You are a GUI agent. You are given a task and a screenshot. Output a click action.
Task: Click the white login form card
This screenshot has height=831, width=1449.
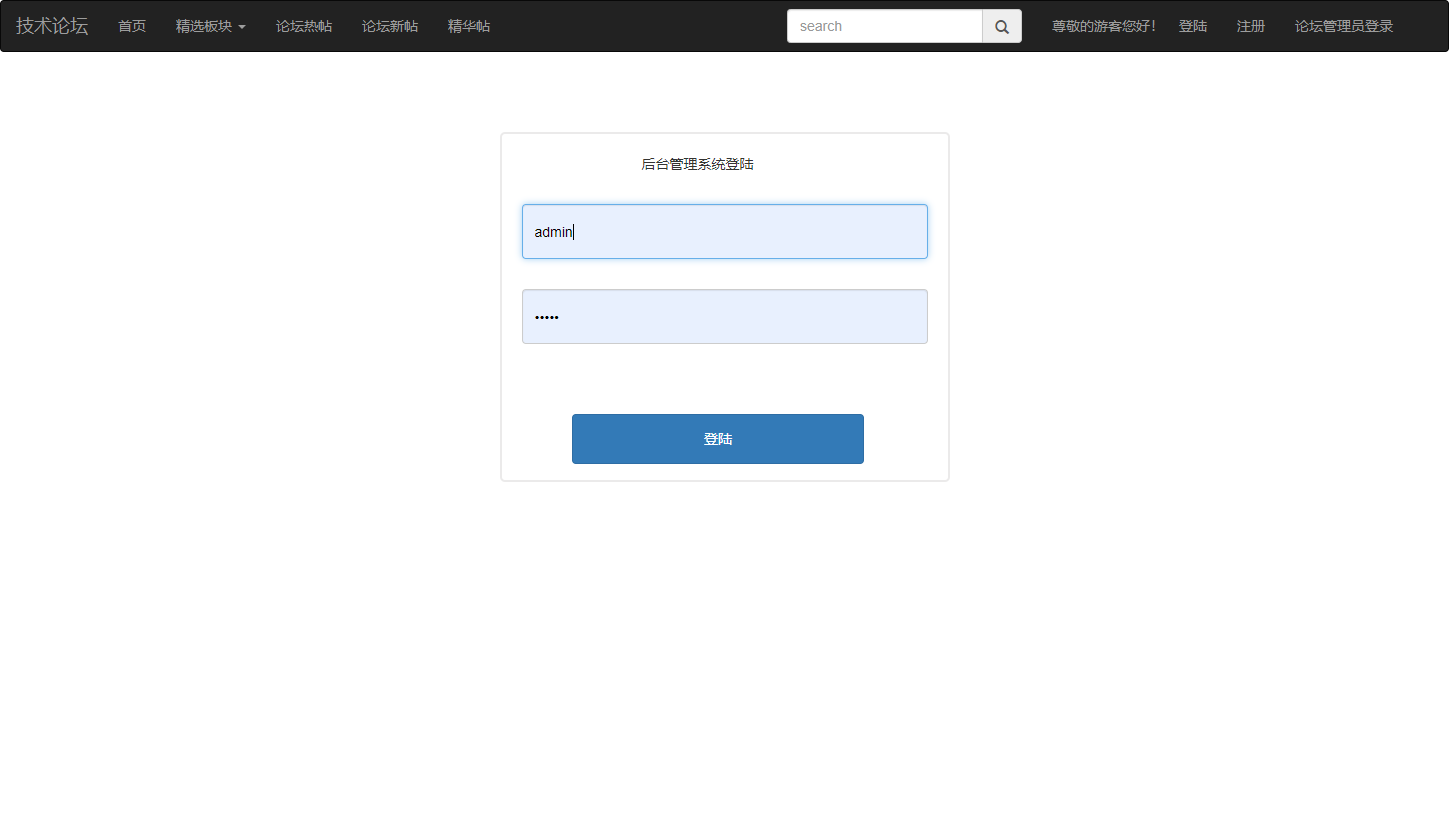(x=724, y=385)
